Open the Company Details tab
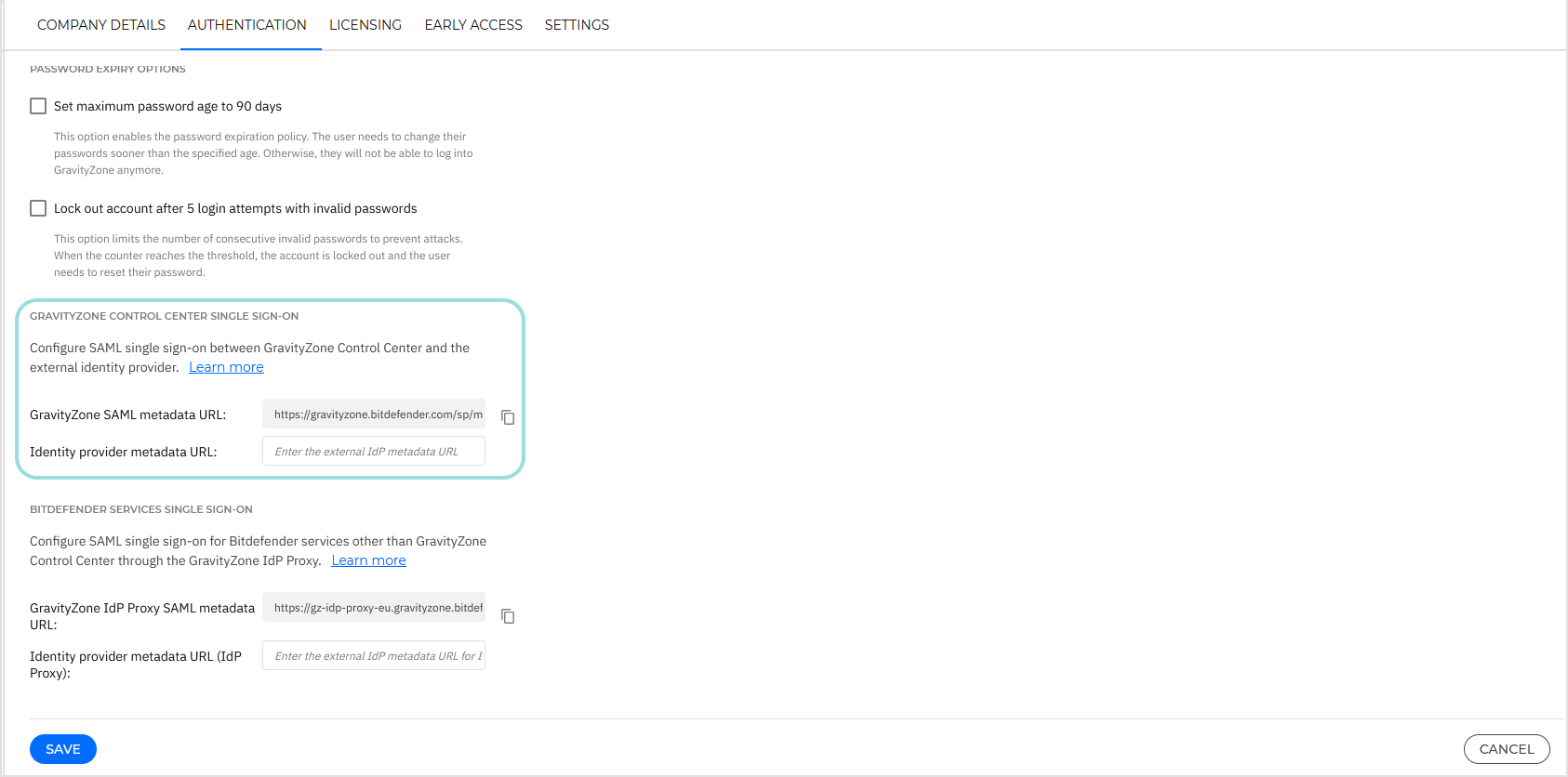 [x=101, y=25]
